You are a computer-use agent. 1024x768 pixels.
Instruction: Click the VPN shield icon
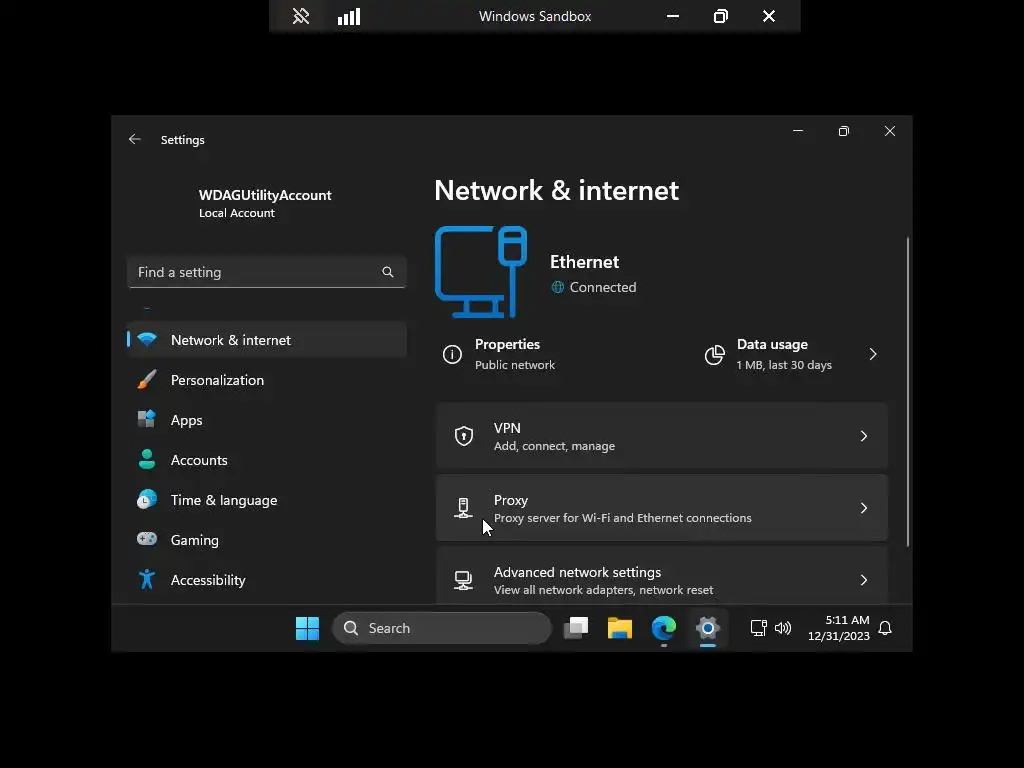point(464,436)
